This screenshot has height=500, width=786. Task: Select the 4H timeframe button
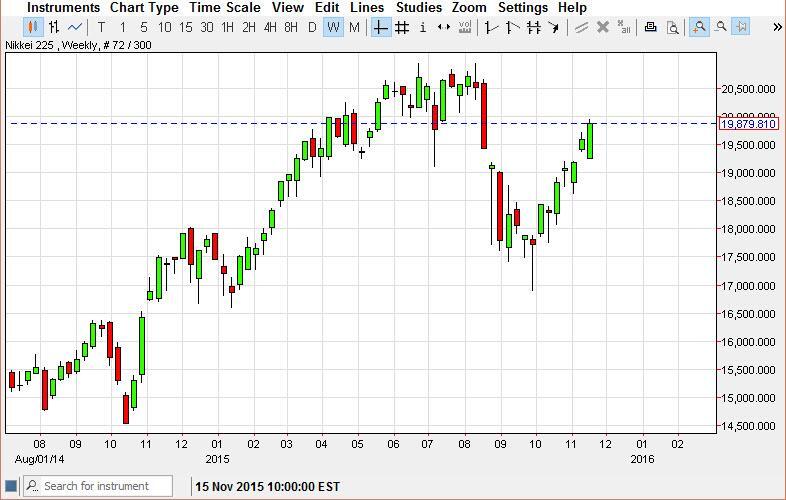[x=270, y=27]
